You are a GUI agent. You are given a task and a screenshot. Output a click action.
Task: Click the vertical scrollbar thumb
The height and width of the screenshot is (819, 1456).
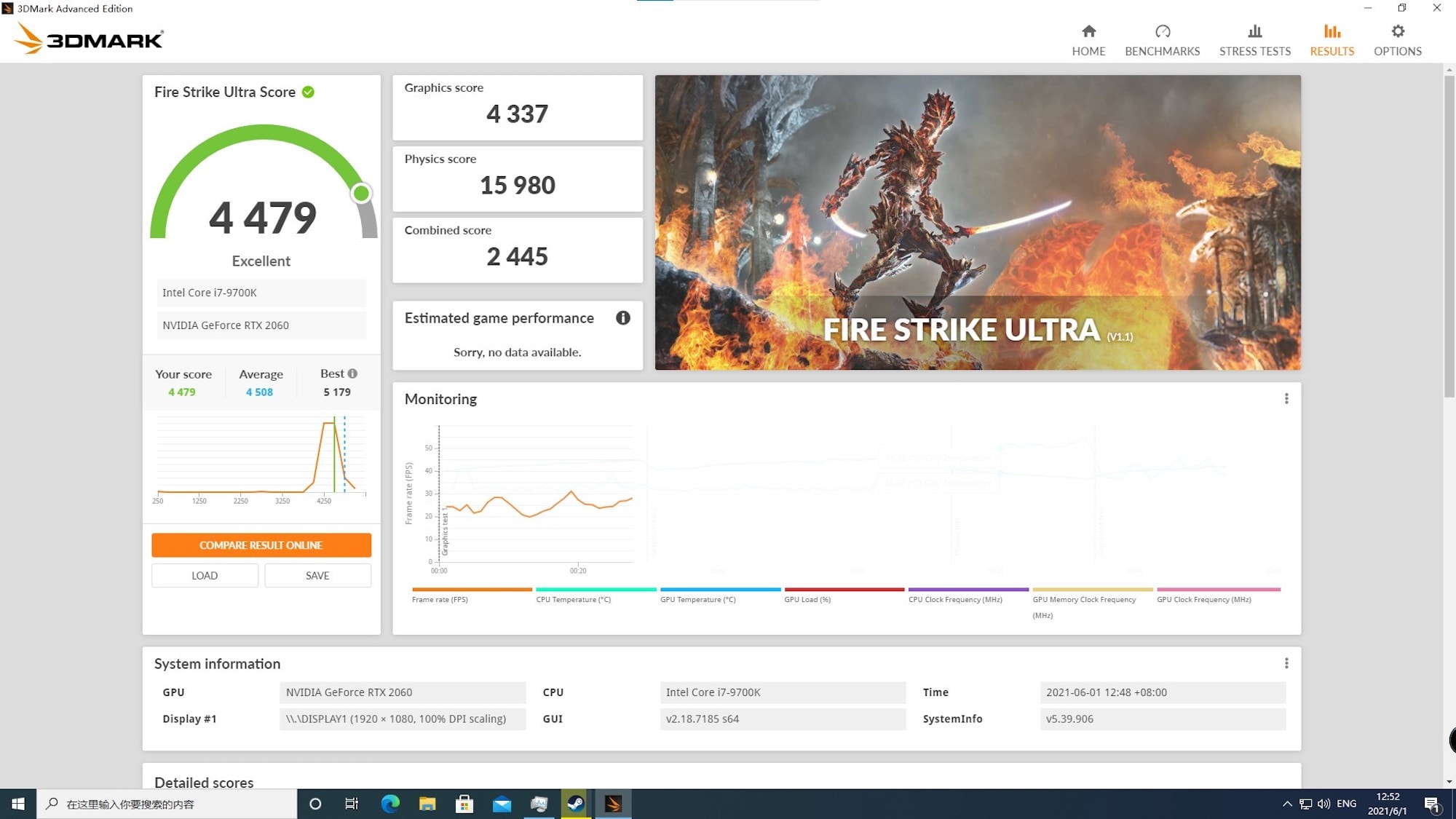click(x=1449, y=237)
